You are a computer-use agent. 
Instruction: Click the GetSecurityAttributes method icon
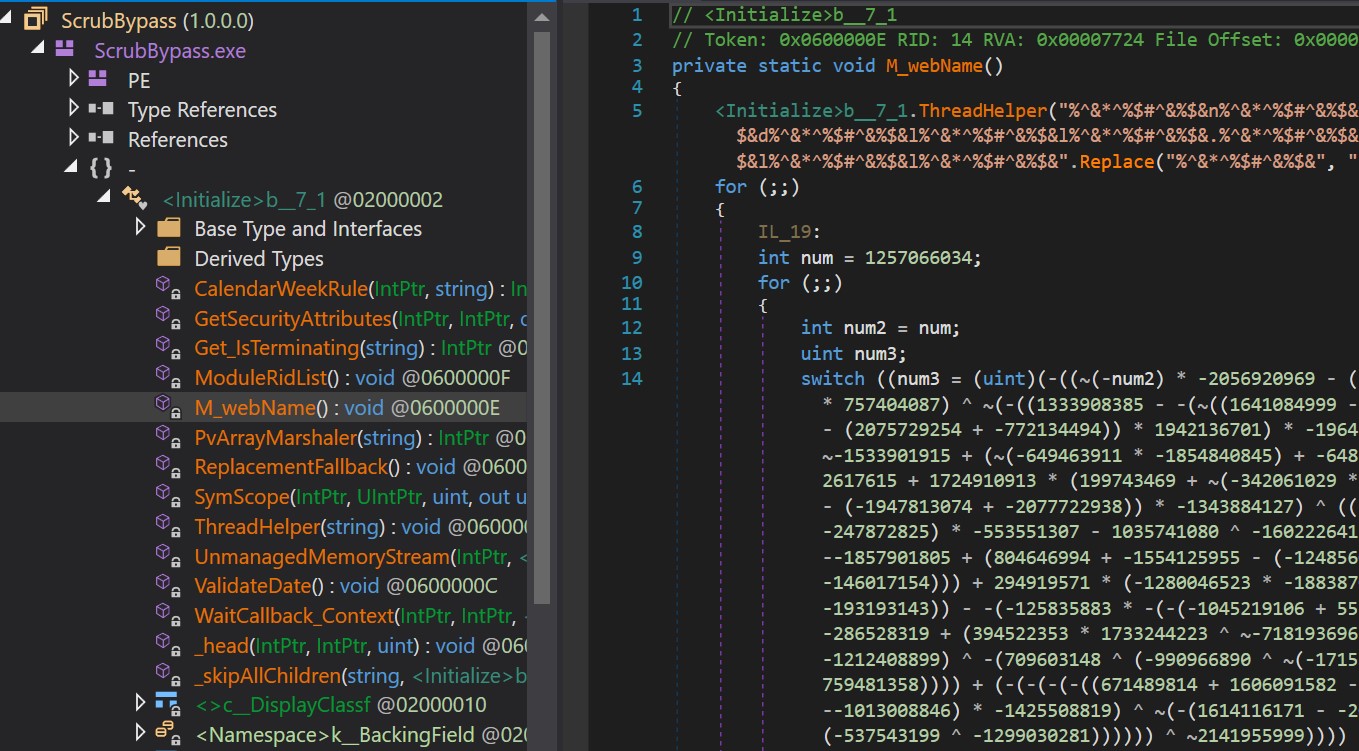click(x=167, y=318)
